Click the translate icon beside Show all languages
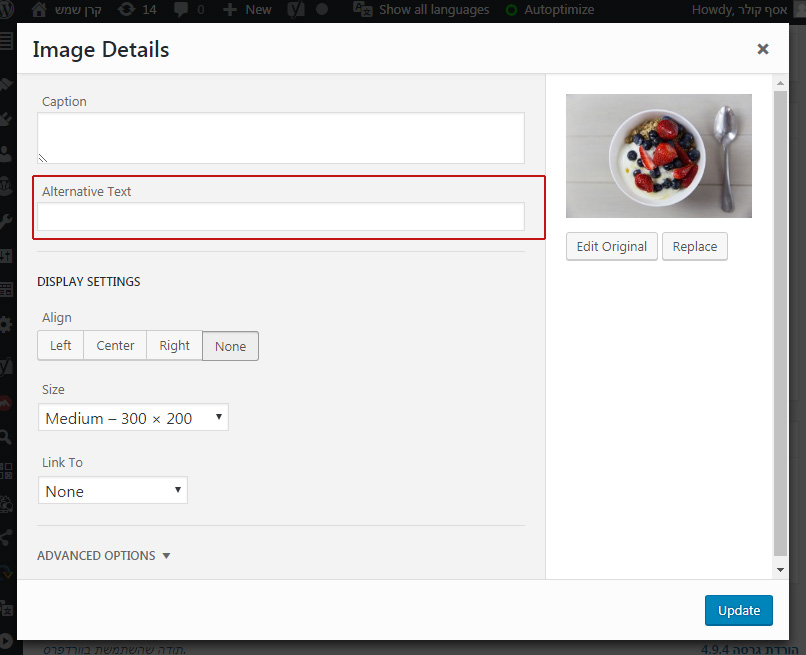Image resolution: width=806 pixels, height=655 pixels. 362,9
